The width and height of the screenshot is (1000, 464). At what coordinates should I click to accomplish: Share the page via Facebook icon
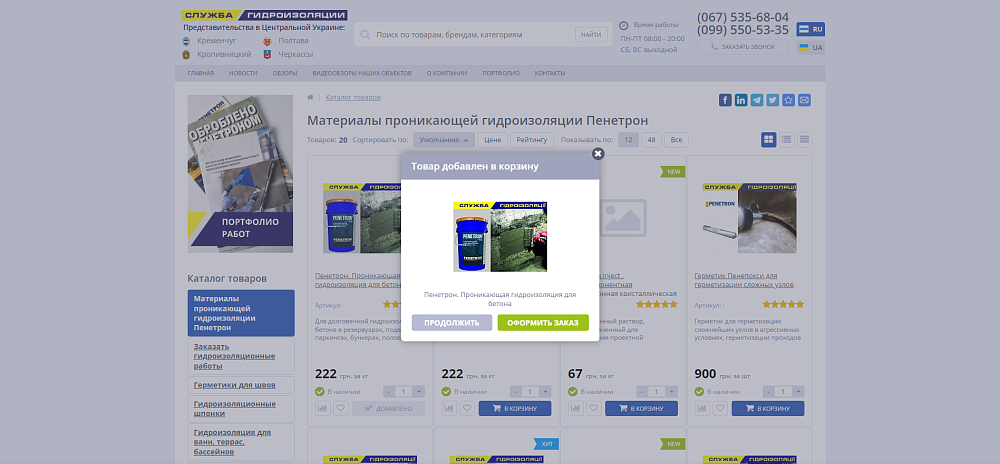pyautogui.click(x=725, y=100)
